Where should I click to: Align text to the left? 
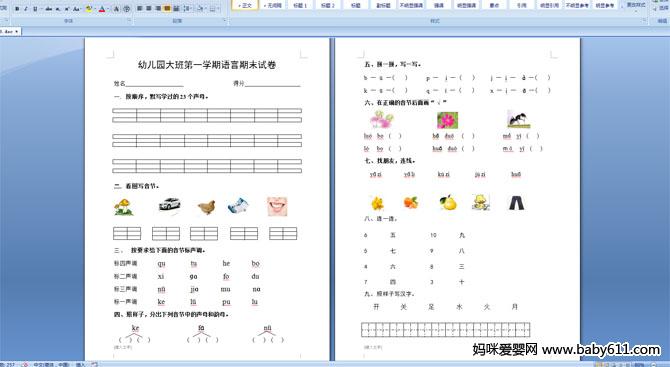tap(139, 9)
